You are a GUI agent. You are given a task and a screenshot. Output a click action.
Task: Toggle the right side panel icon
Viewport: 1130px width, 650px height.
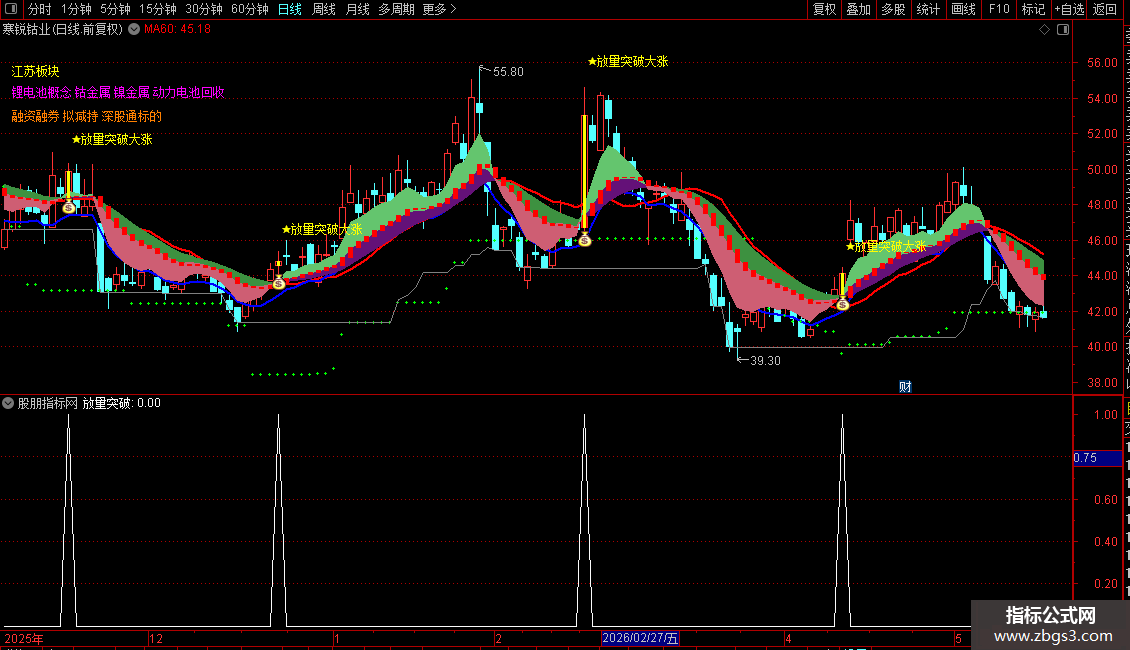[1063, 30]
